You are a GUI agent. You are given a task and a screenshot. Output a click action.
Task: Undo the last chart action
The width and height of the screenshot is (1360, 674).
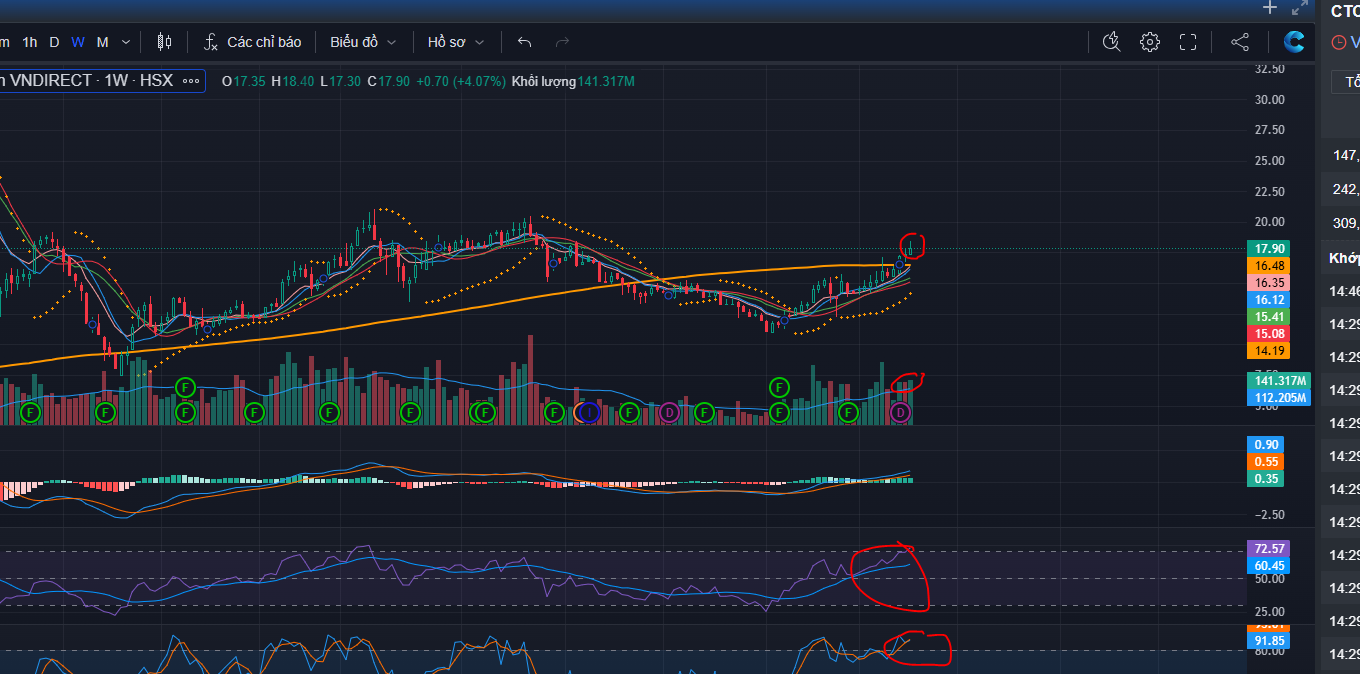click(525, 42)
